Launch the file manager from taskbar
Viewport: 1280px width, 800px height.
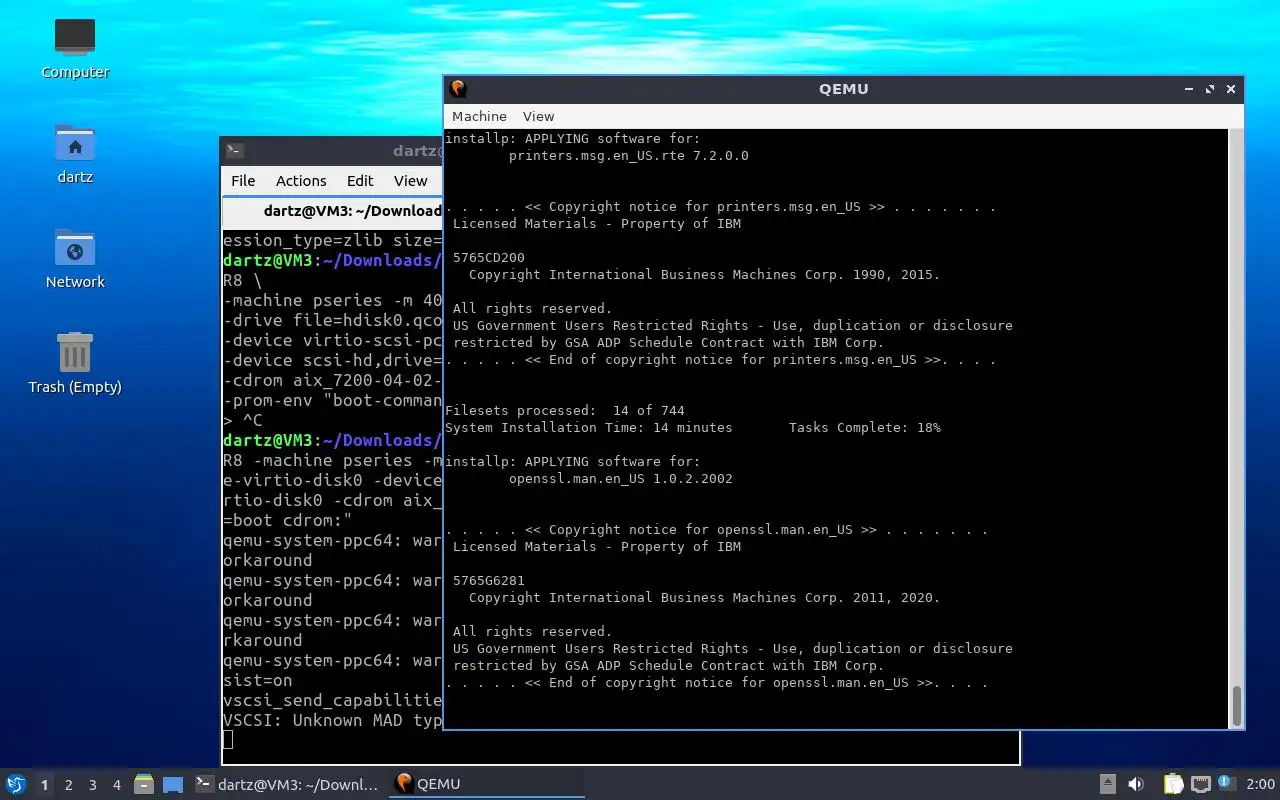144,784
